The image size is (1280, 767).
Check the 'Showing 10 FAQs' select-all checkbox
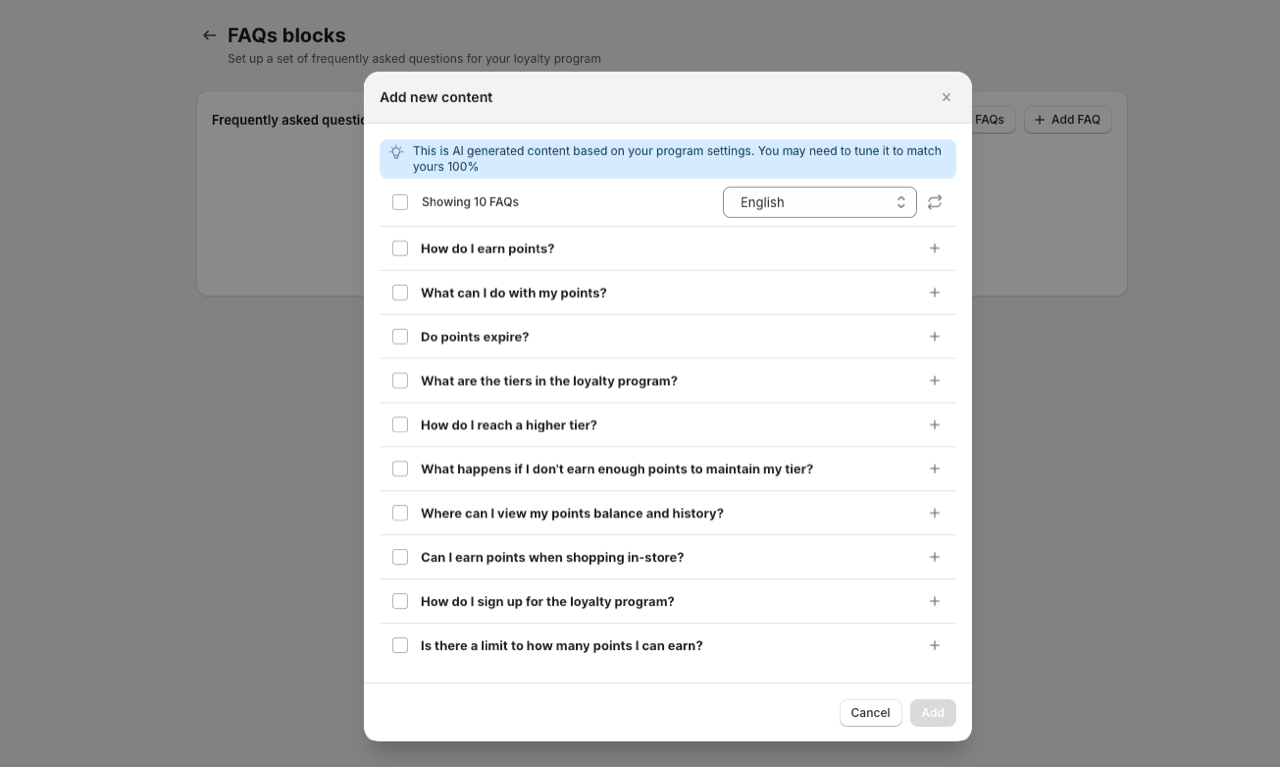(x=400, y=202)
